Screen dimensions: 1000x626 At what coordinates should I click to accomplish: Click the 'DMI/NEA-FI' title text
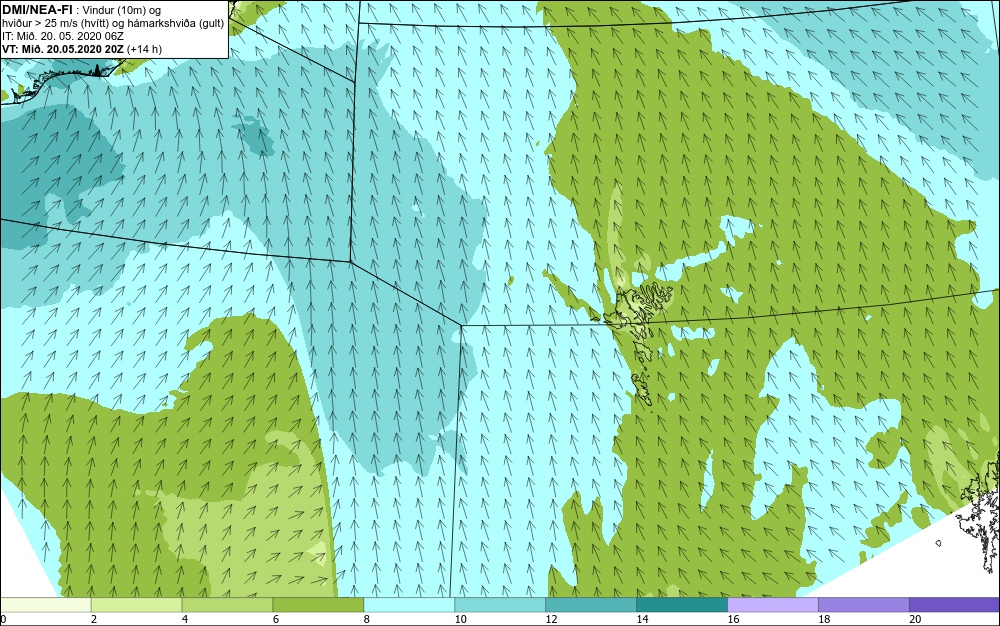coord(37,9)
